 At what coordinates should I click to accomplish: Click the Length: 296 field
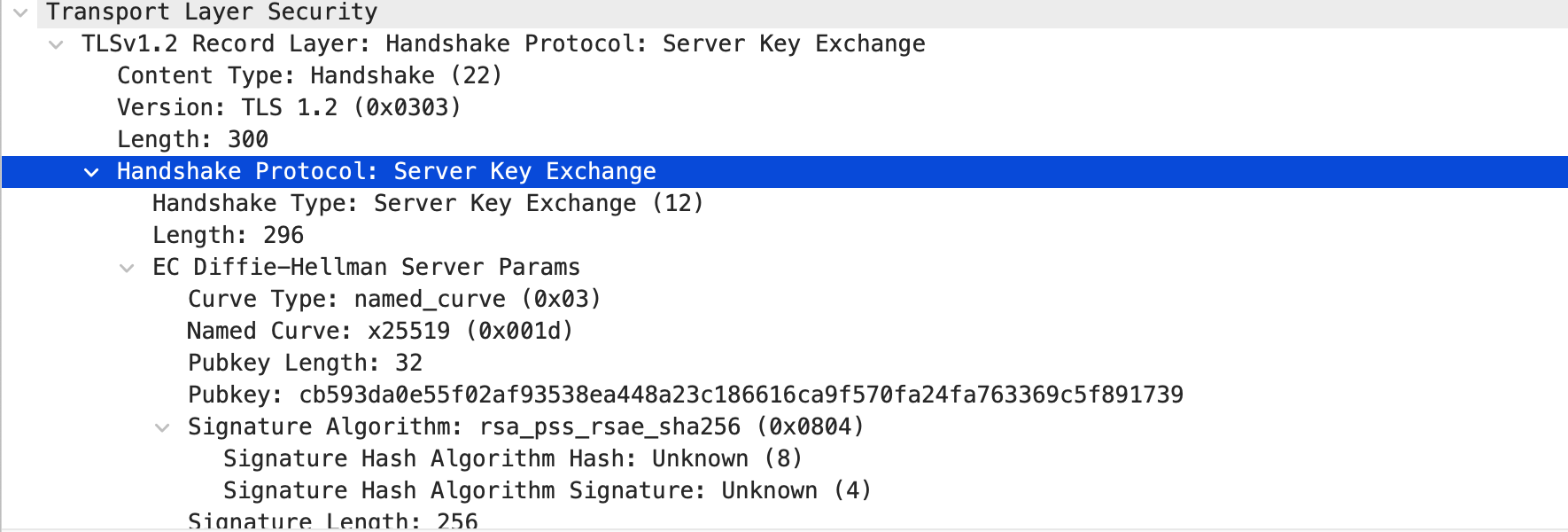(228, 236)
